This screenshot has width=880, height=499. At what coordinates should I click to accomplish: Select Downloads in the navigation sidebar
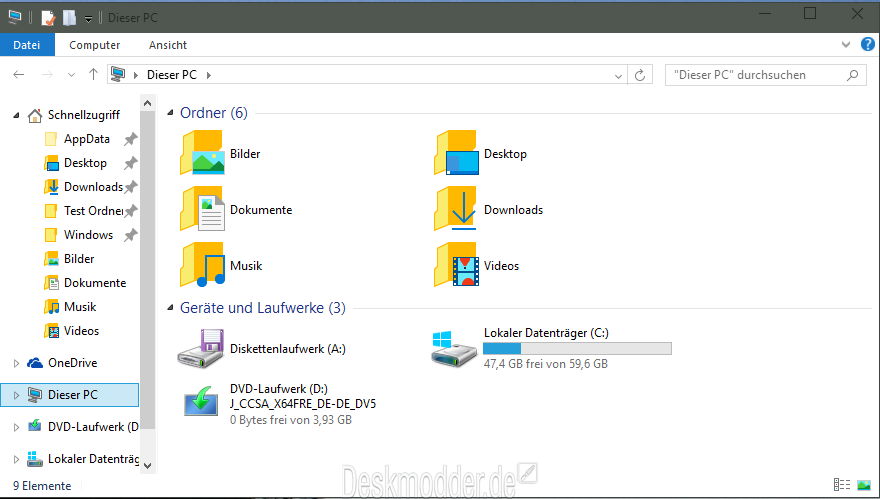(x=93, y=187)
